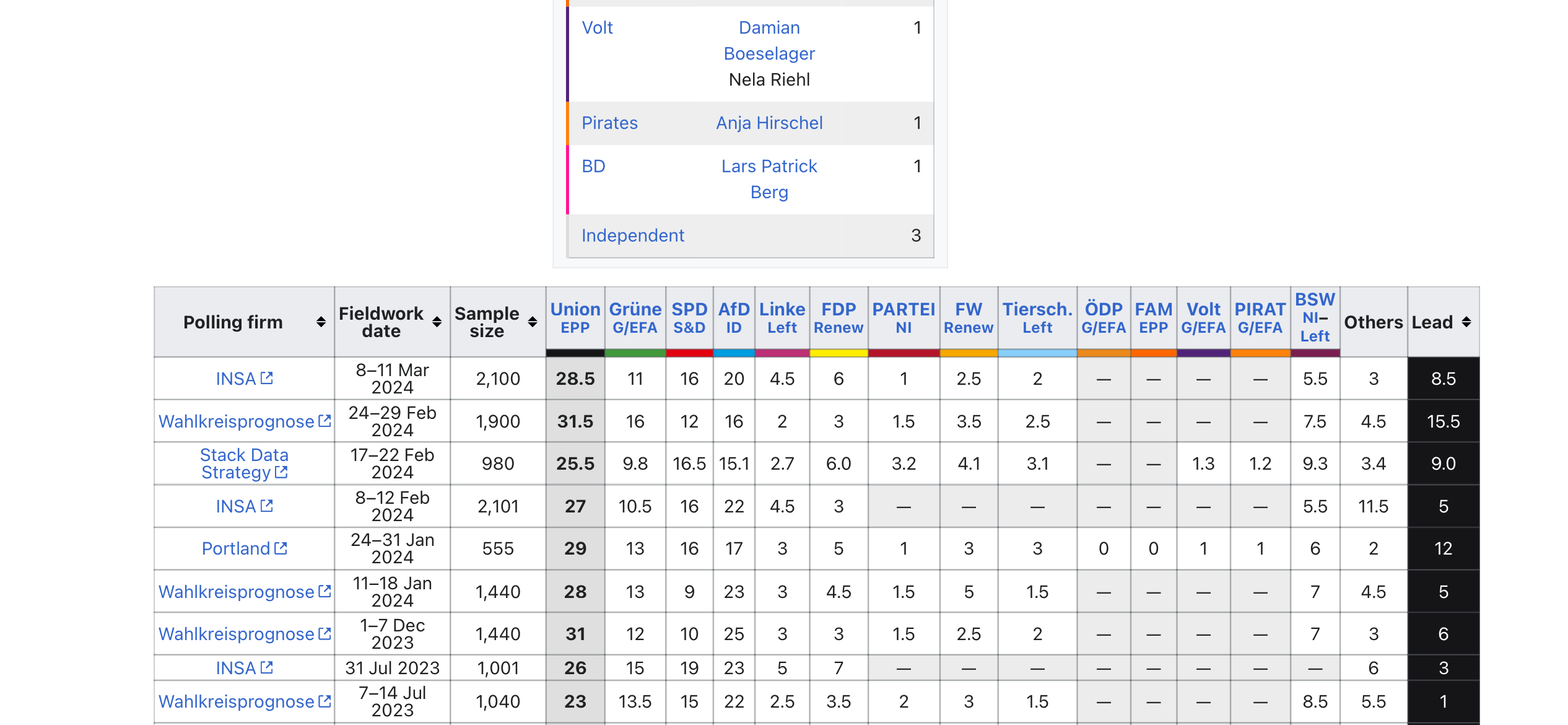The image size is (1568, 725).
Task: Sort table by Polling firm column
Action: pyautogui.click(x=321, y=322)
